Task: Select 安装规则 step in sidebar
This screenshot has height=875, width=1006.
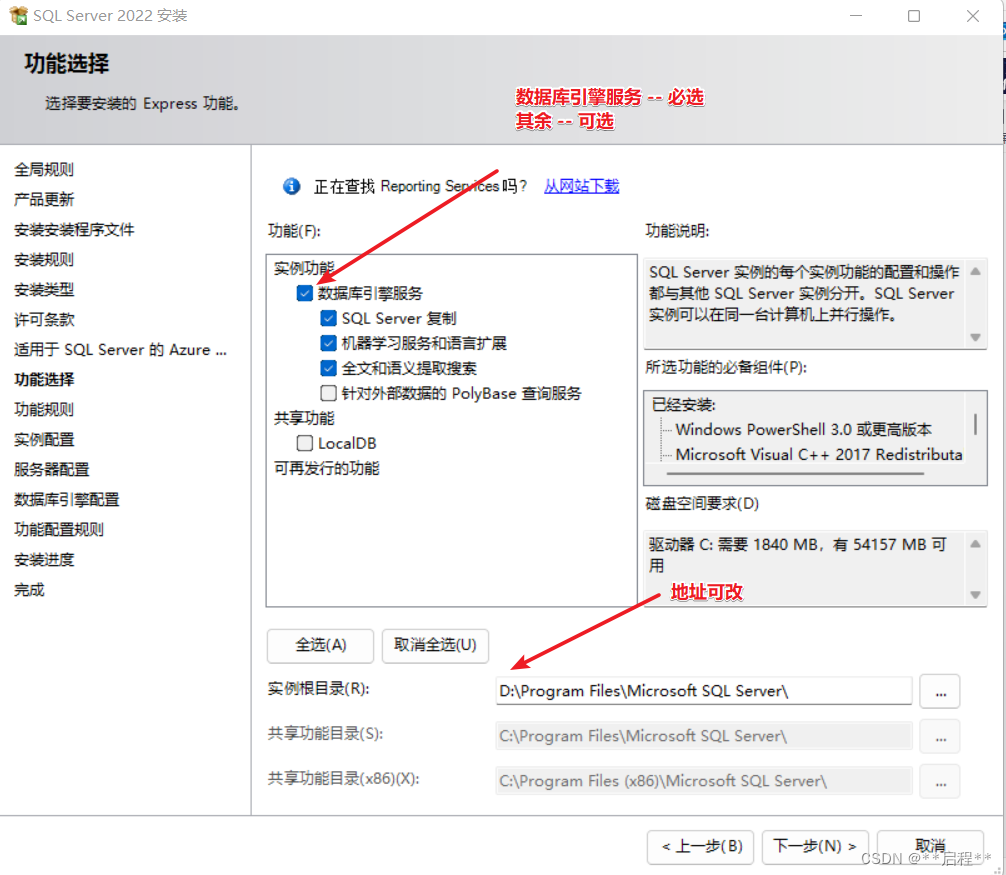Action: (x=44, y=260)
